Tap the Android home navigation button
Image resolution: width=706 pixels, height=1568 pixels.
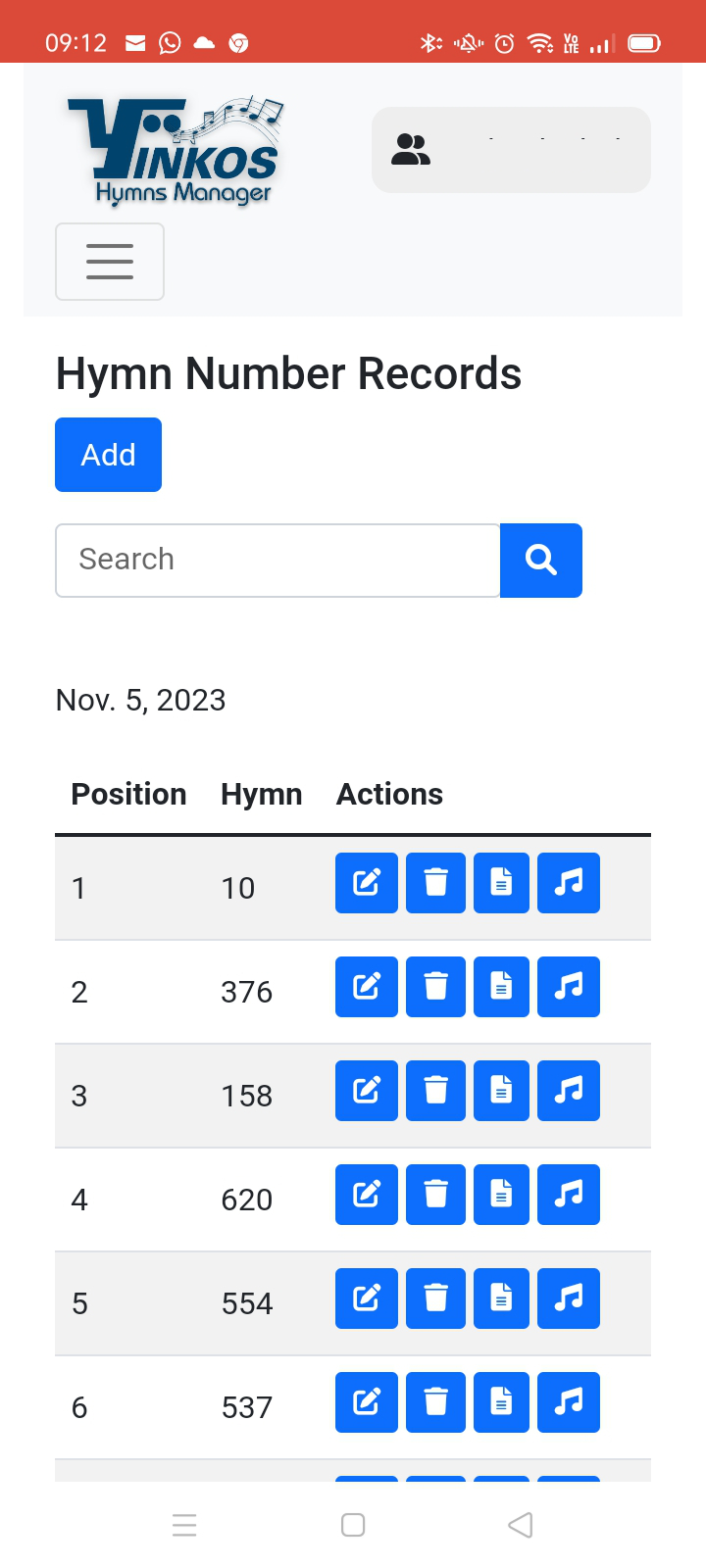353,1525
